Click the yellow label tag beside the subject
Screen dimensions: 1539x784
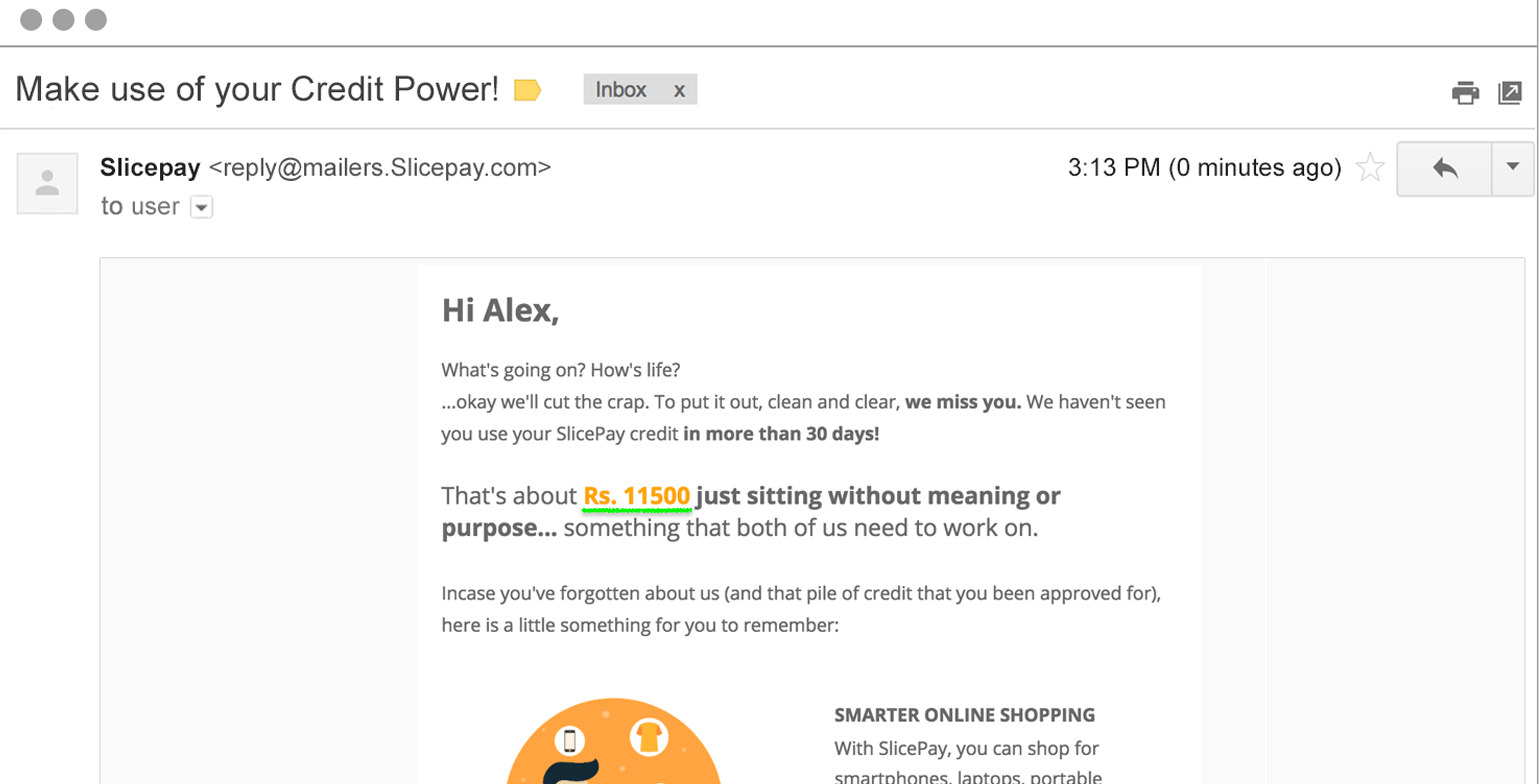(x=526, y=89)
